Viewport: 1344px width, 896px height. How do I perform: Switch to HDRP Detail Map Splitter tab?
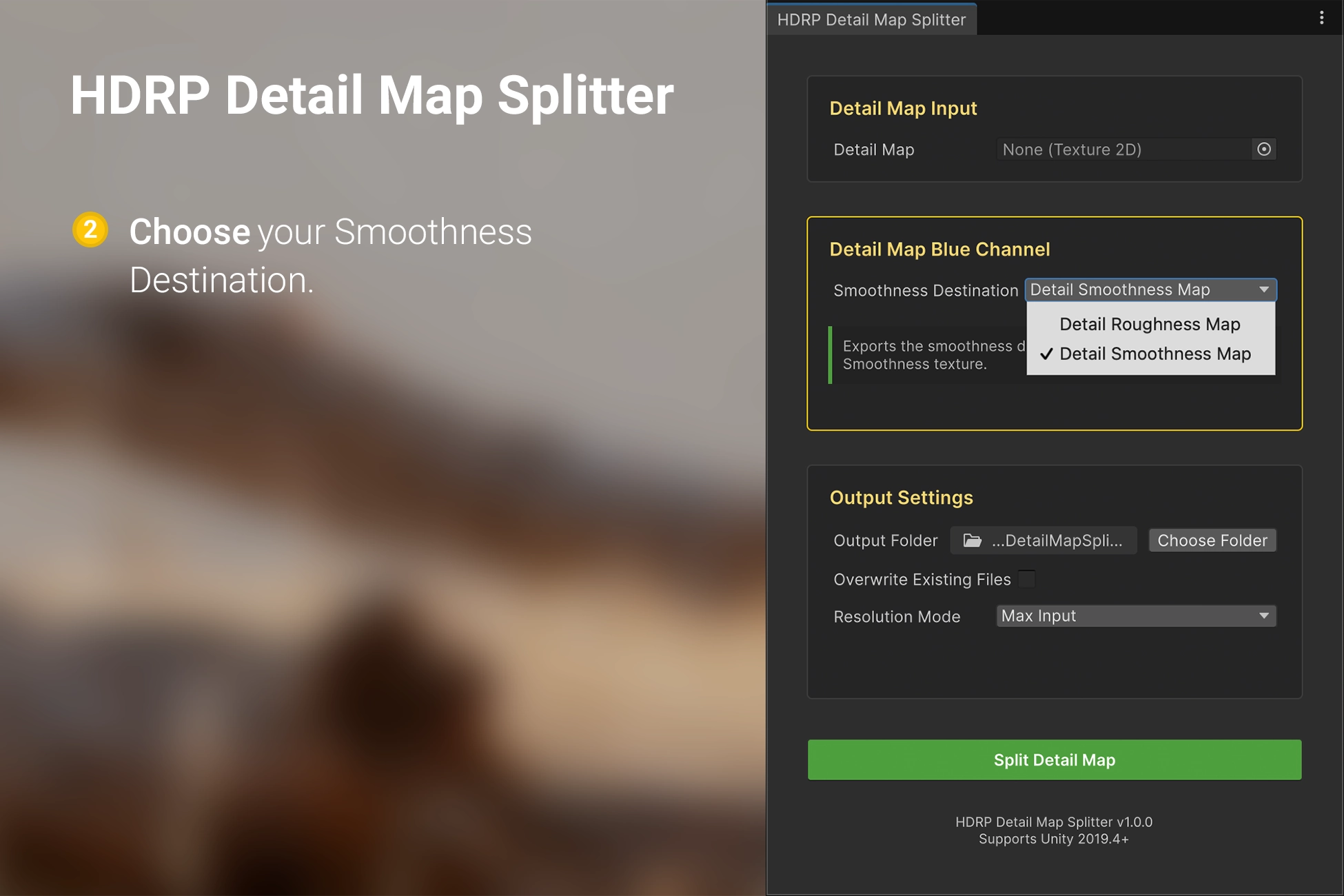coord(871,20)
